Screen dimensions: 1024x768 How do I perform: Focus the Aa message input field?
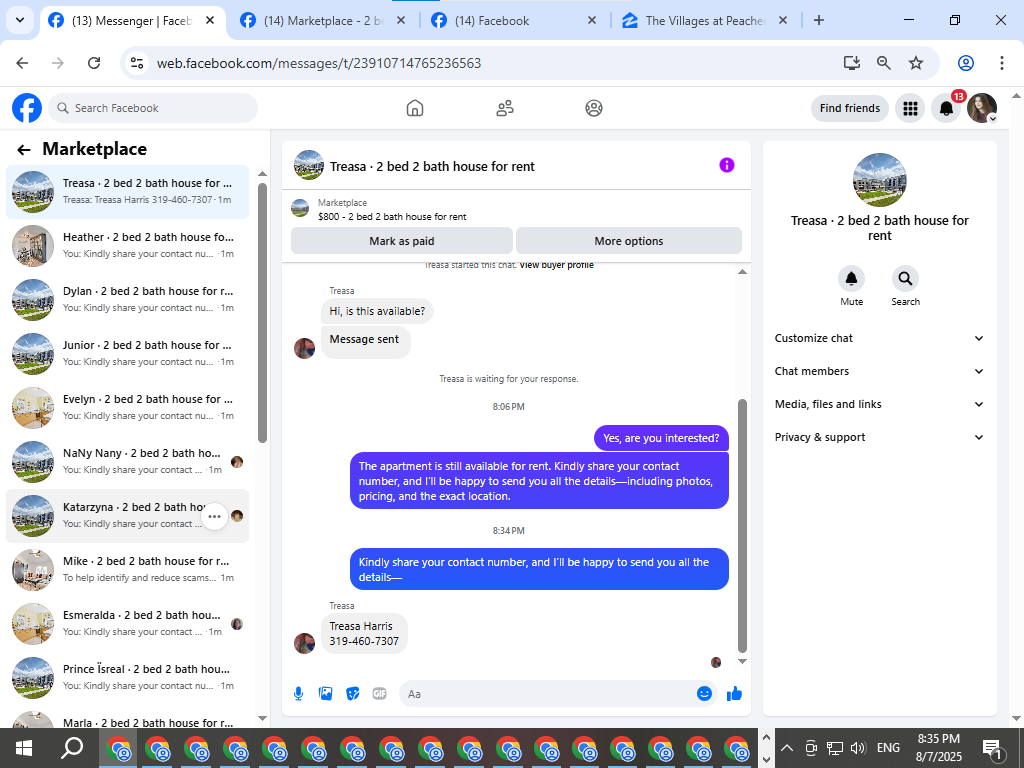click(x=549, y=694)
